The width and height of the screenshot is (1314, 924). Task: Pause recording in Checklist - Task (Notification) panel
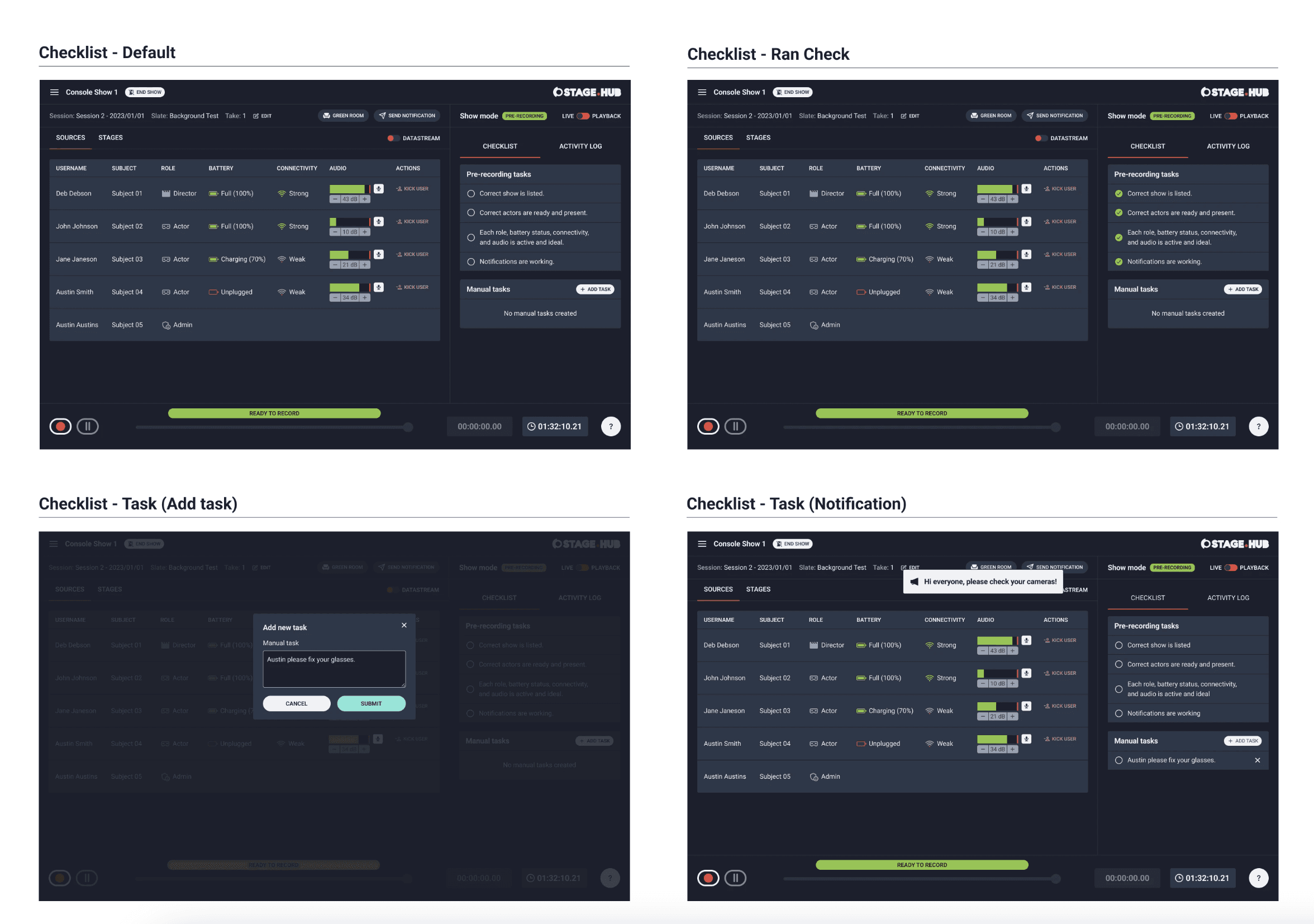click(x=735, y=878)
